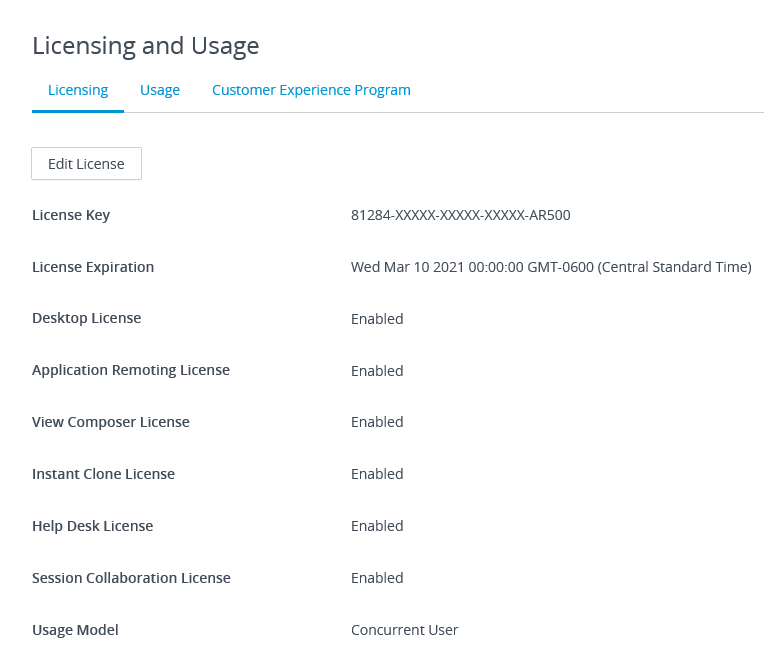Click the Session Collaboration License label
This screenshot has width=764, height=652.
pyautogui.click(x=131, y=578)
